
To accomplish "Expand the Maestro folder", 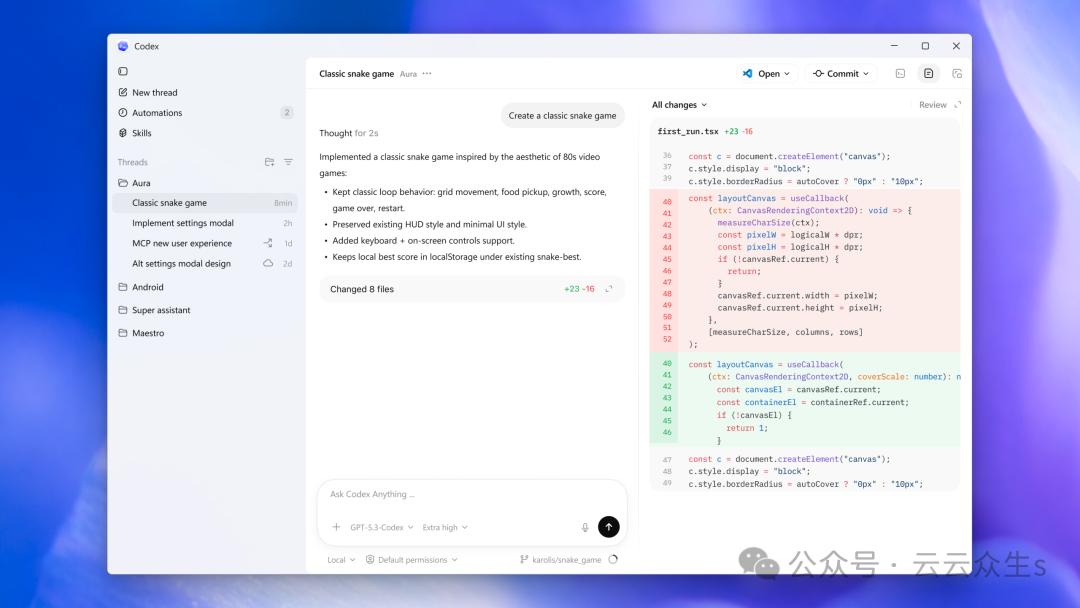I will tap(141, 333).
